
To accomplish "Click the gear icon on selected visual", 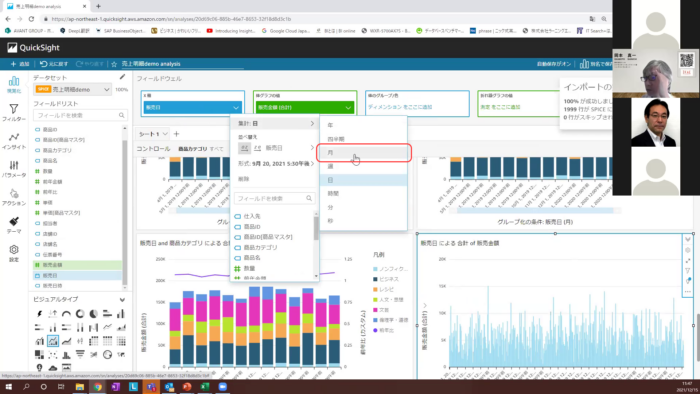I will (688, 250).
